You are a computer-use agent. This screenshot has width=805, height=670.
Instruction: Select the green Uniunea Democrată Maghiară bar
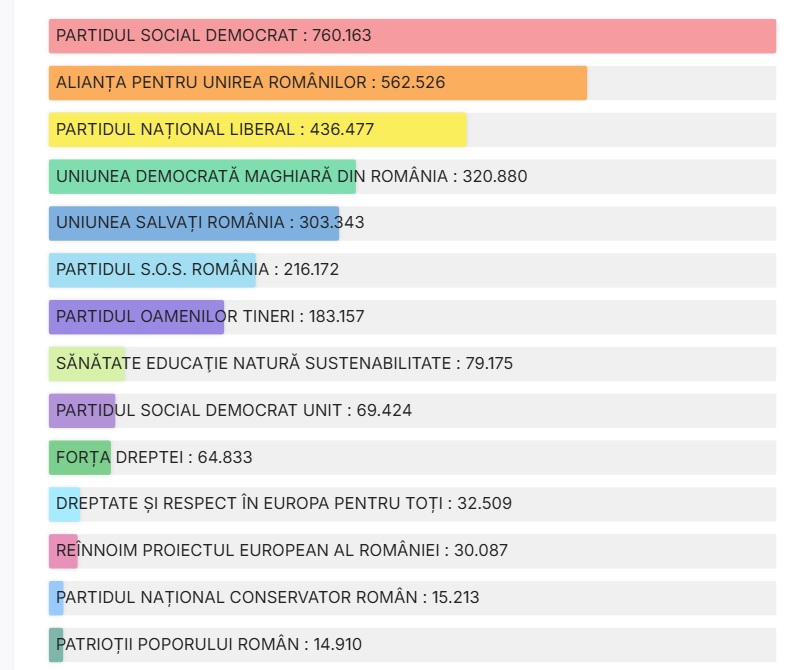coord(202,177)
